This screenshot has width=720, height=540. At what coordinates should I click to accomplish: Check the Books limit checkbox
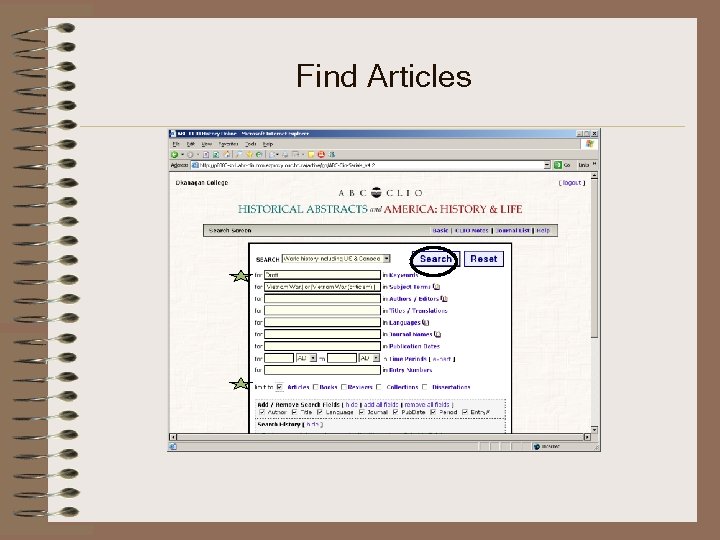point(315,387)
